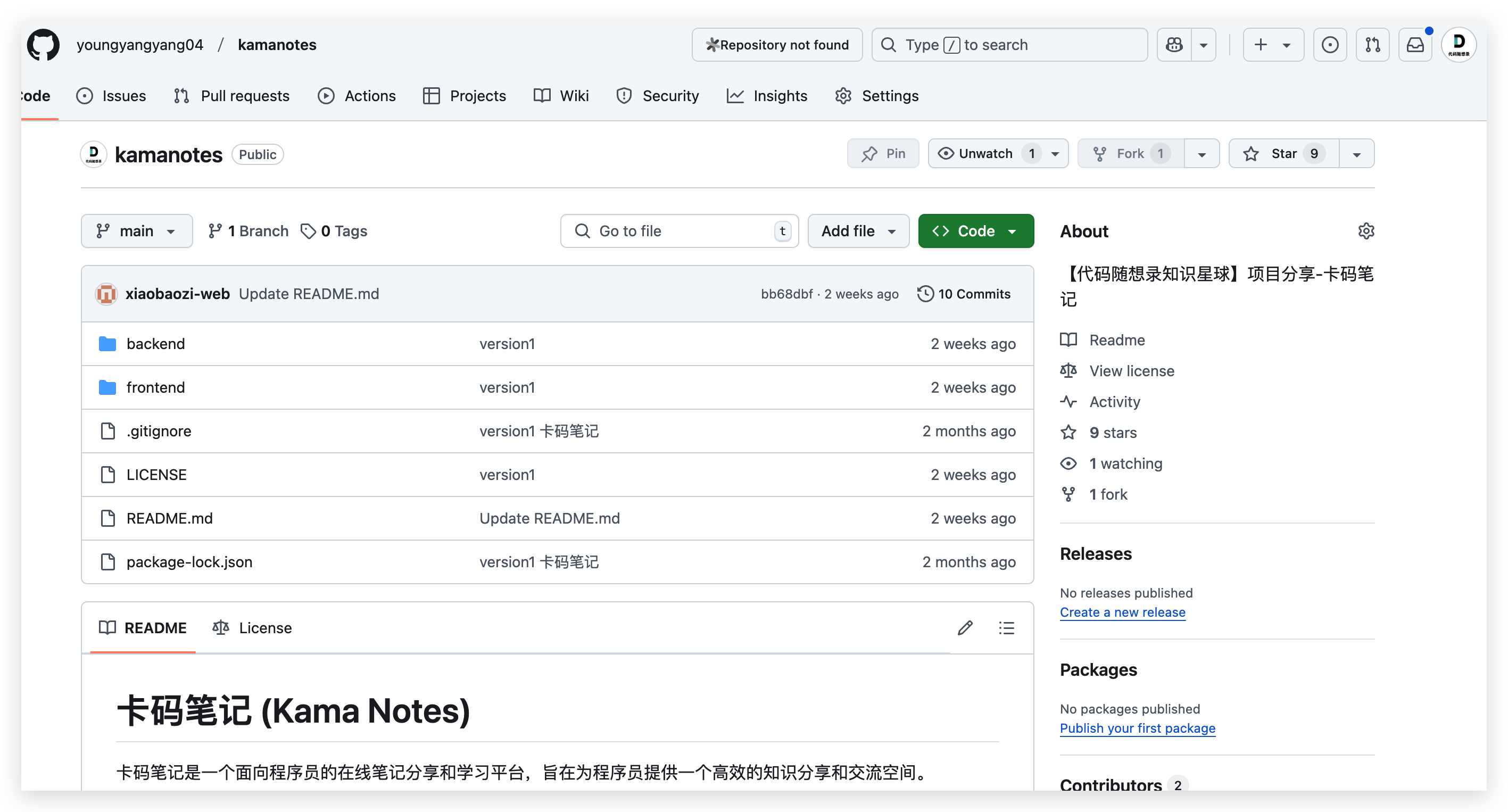
Task: Switch to the Issues tab
Action: [111, 95]
